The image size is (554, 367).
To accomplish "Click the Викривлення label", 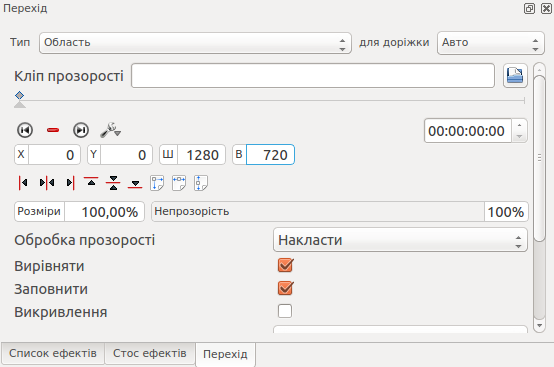I will click(60, 312).
